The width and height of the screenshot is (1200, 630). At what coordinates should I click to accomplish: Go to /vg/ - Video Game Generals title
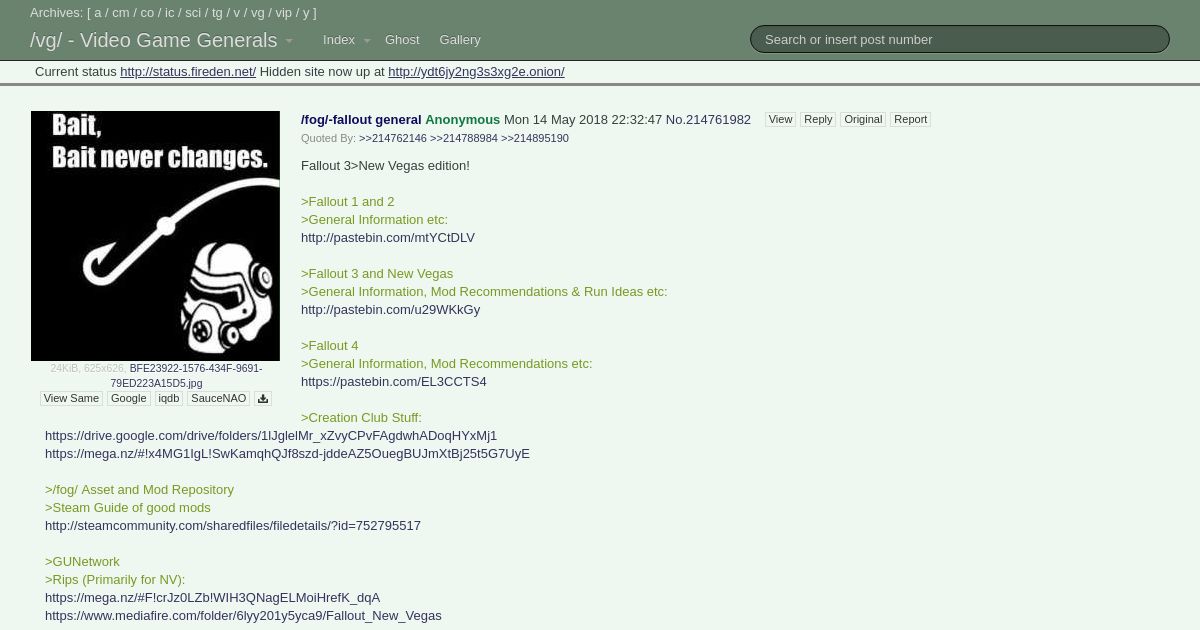pyautogui.click(x=153, y=41)
